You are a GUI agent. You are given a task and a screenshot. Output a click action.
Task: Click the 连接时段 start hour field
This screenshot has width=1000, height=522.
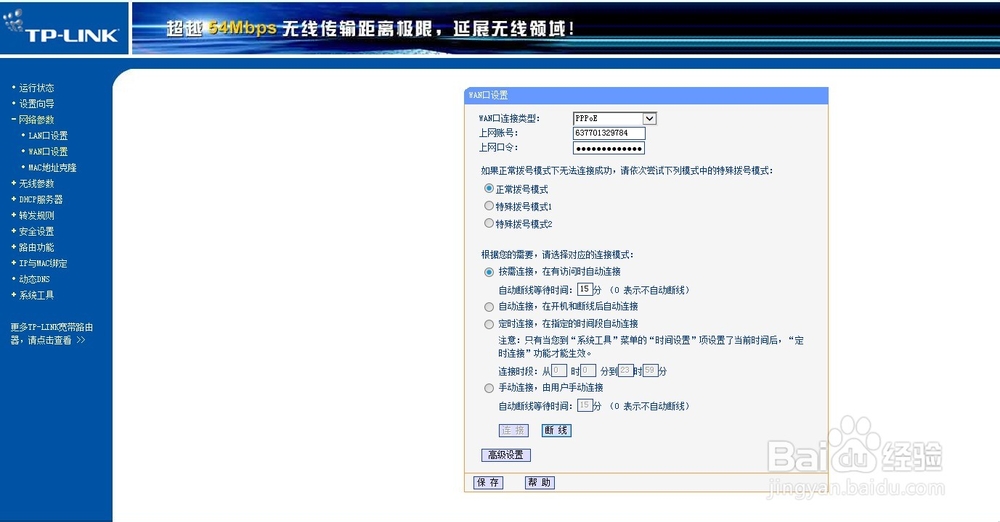559,371
